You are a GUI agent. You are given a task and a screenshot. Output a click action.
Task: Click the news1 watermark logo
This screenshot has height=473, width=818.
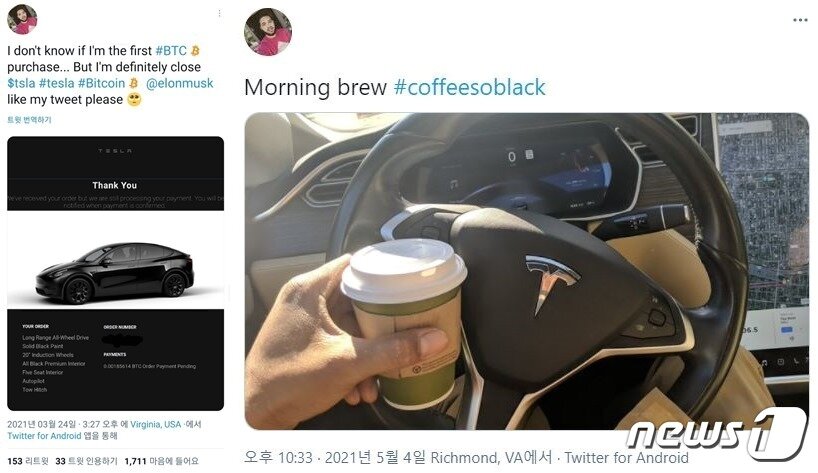point(717,433)
